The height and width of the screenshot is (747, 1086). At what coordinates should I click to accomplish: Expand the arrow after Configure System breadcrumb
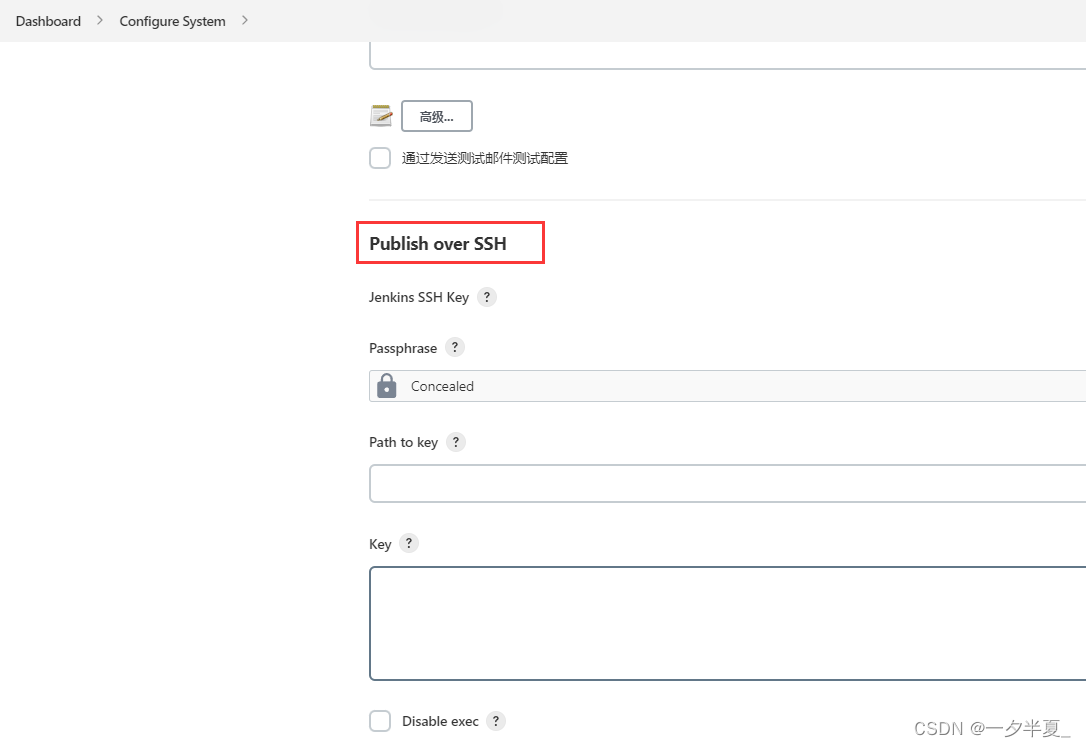pos(244,21)
